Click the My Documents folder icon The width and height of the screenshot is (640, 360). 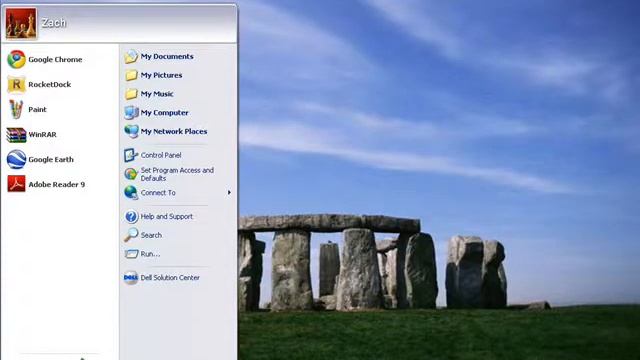tap(131, 56)
